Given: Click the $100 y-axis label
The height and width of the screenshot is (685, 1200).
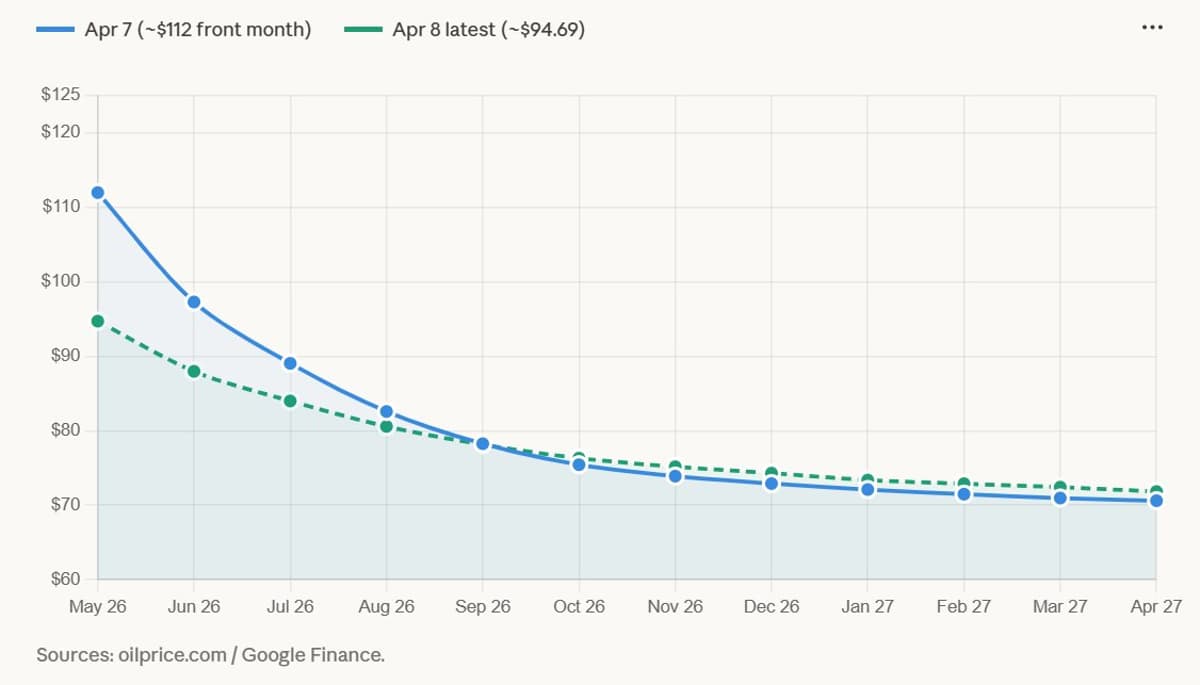Looking at the screenshot, I should pyautogui.click(x=60, y=281).
